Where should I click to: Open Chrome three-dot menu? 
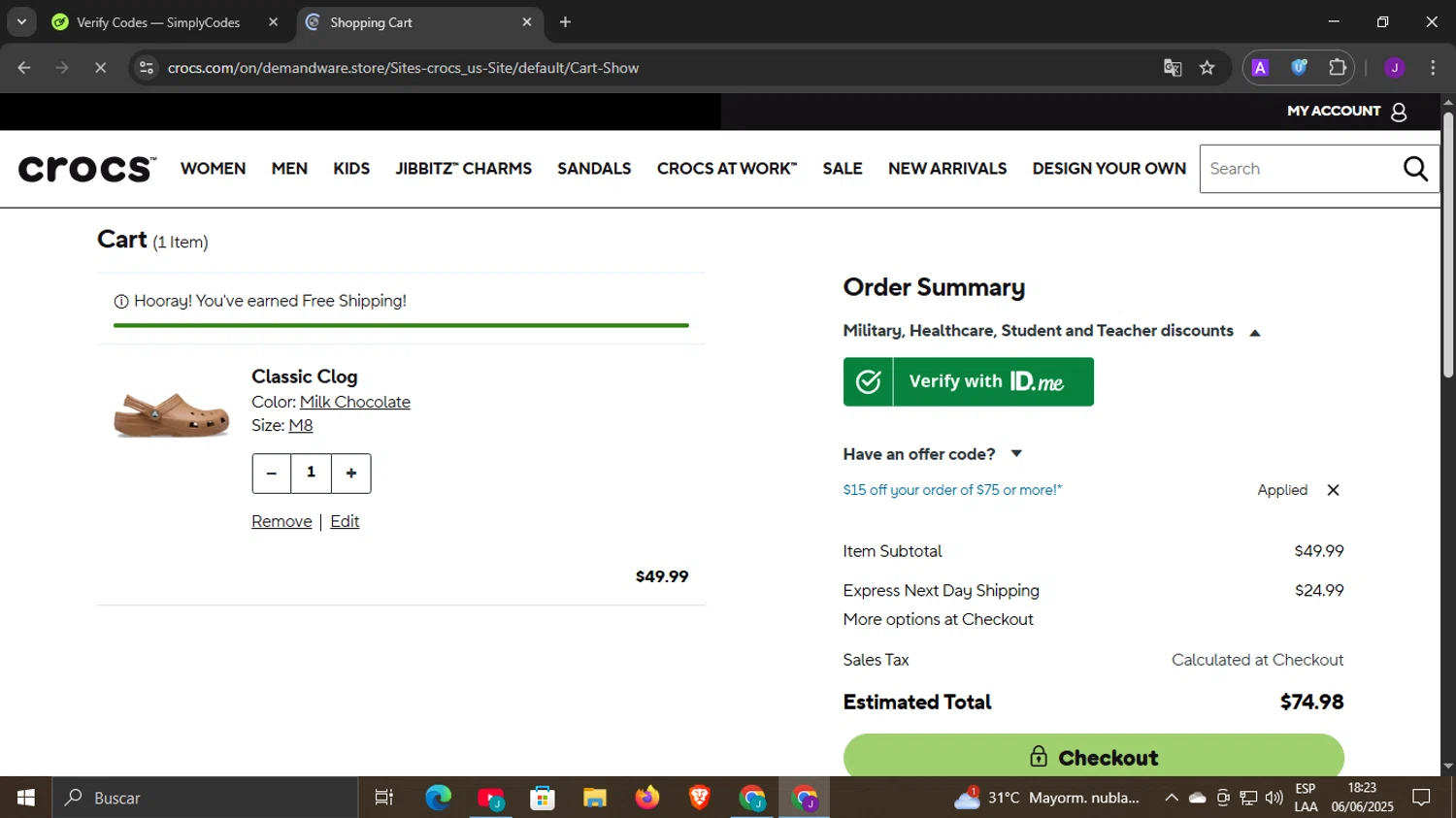click(1433, 68)
